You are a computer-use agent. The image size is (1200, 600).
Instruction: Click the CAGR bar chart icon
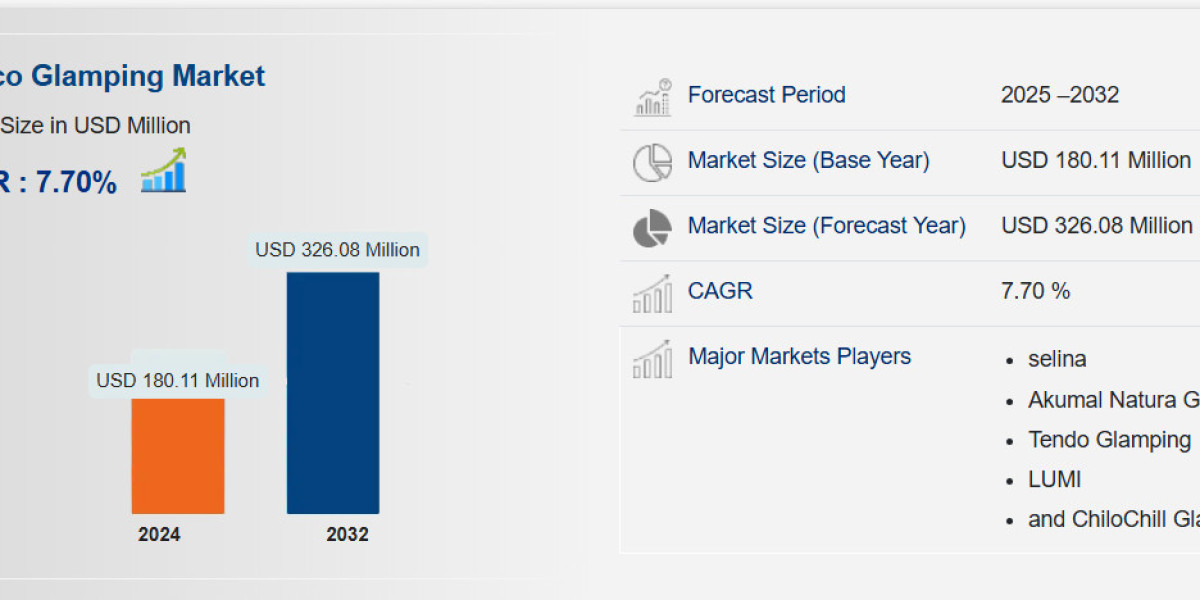click(x=653, y=294)
